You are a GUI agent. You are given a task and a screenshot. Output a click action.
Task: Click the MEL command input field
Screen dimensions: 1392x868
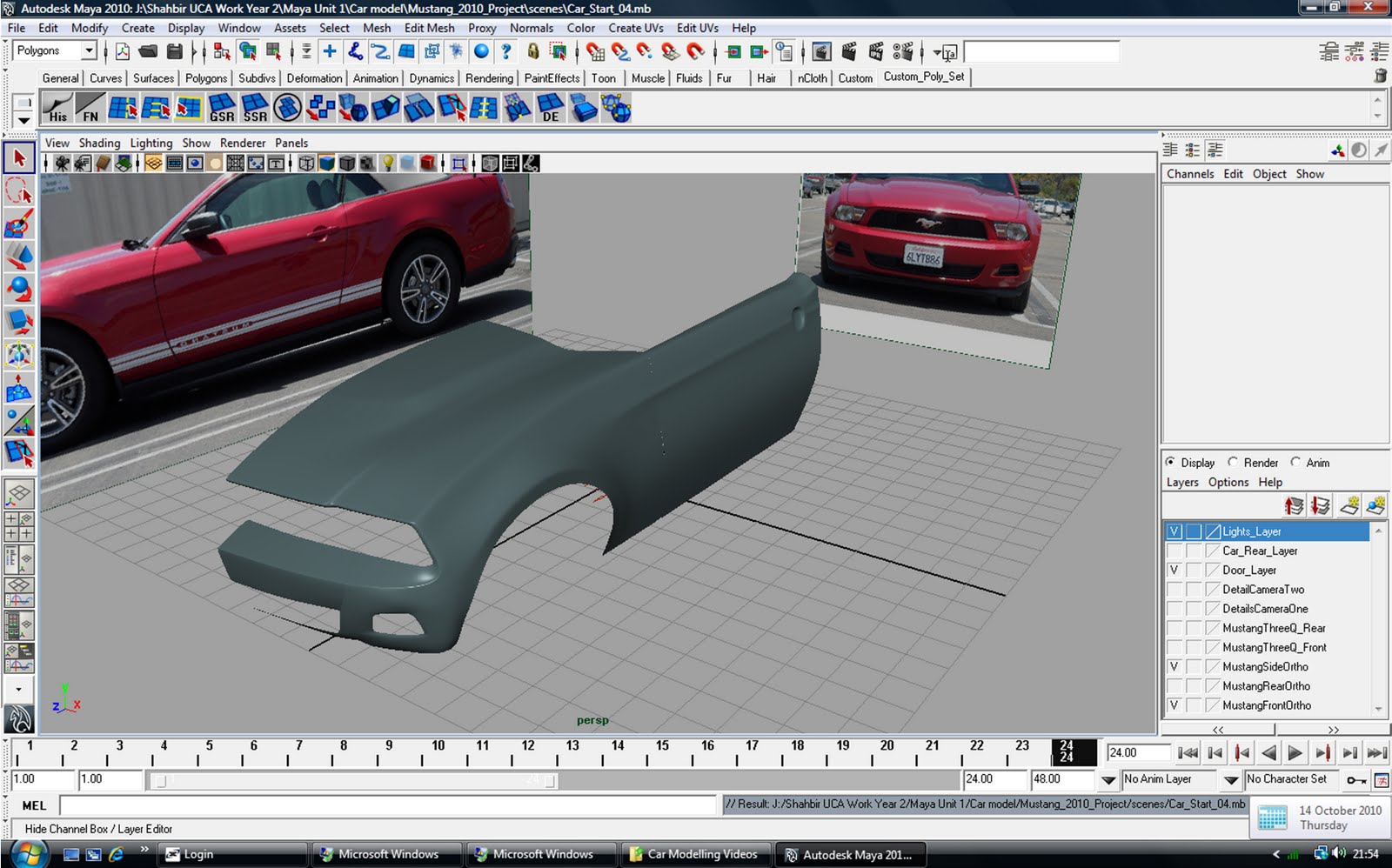coord(387,805)
